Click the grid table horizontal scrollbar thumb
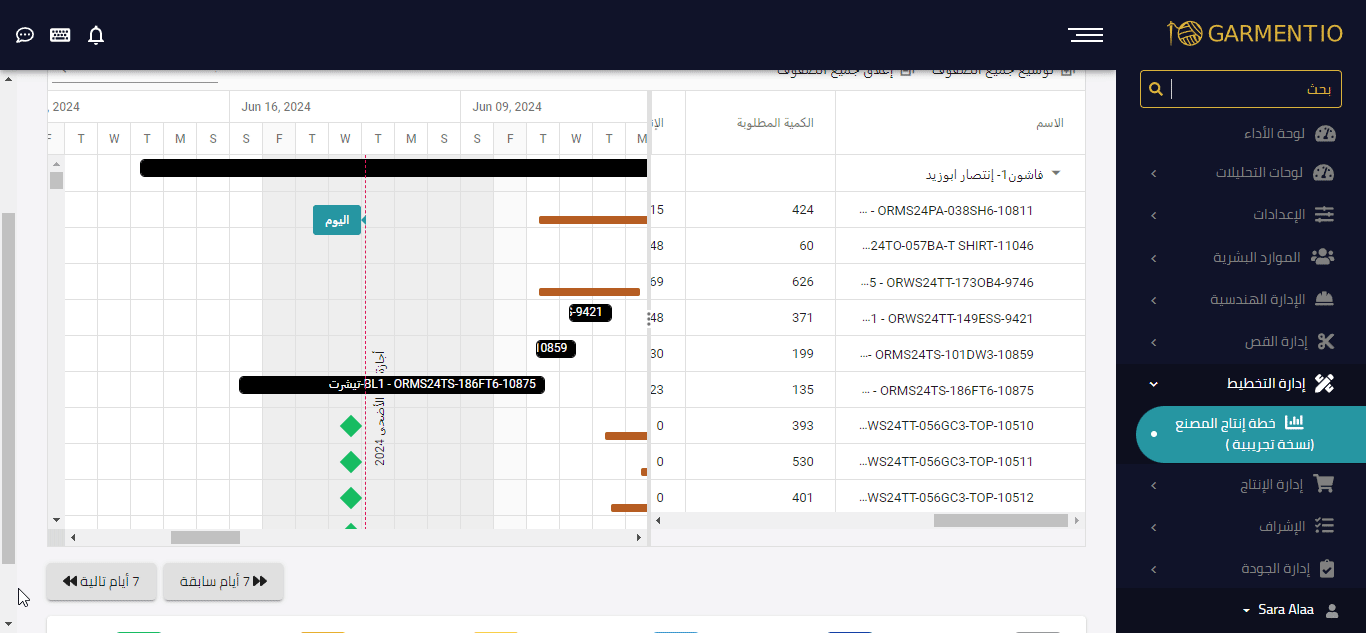The height and width of the screenshot is (633, 1366). tap(999, 520)
